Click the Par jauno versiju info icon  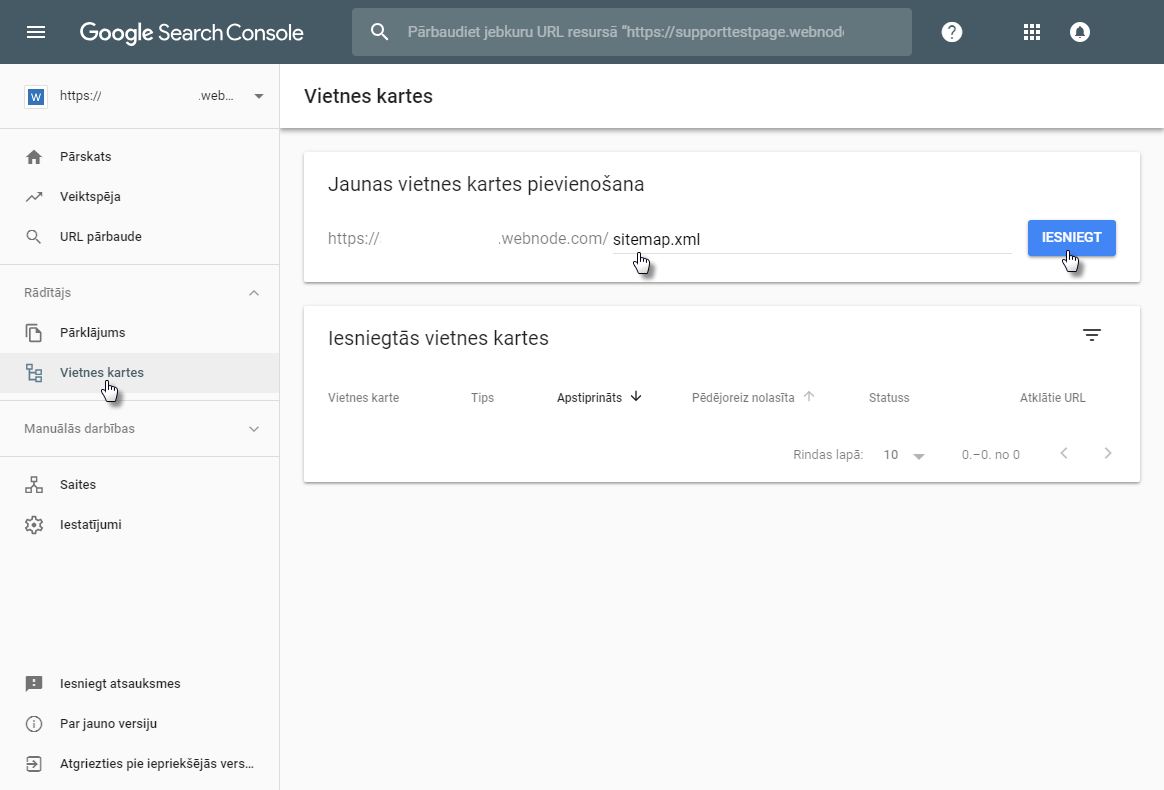pos(34,724)
